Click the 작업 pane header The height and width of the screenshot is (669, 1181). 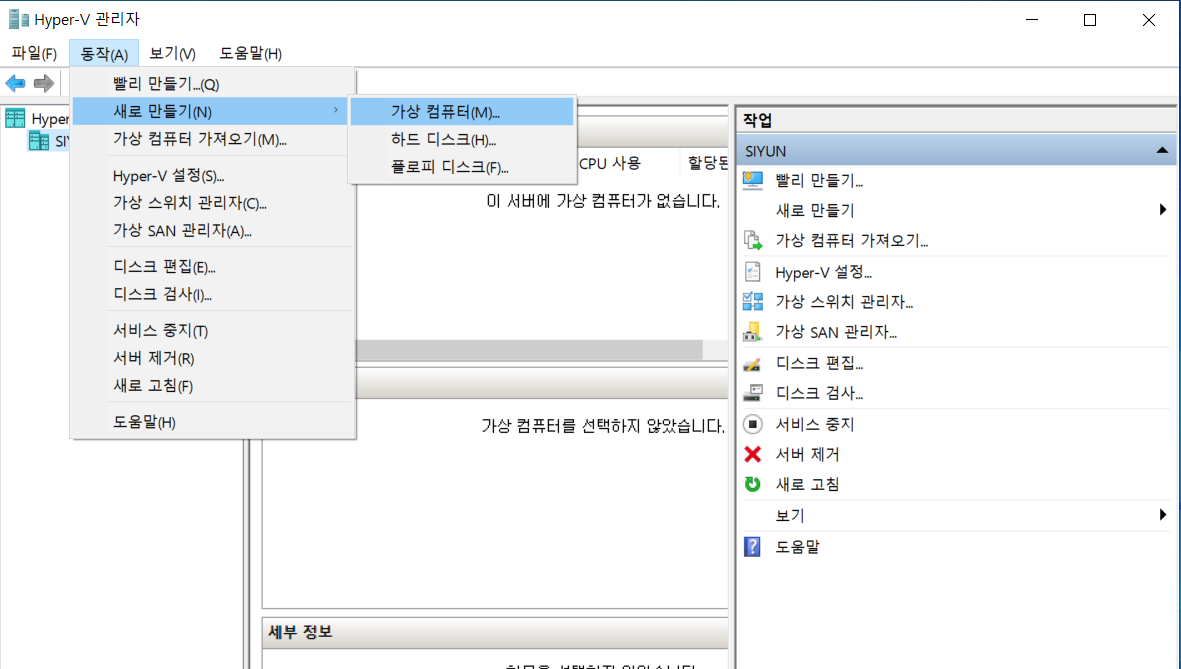pos(956,120)
